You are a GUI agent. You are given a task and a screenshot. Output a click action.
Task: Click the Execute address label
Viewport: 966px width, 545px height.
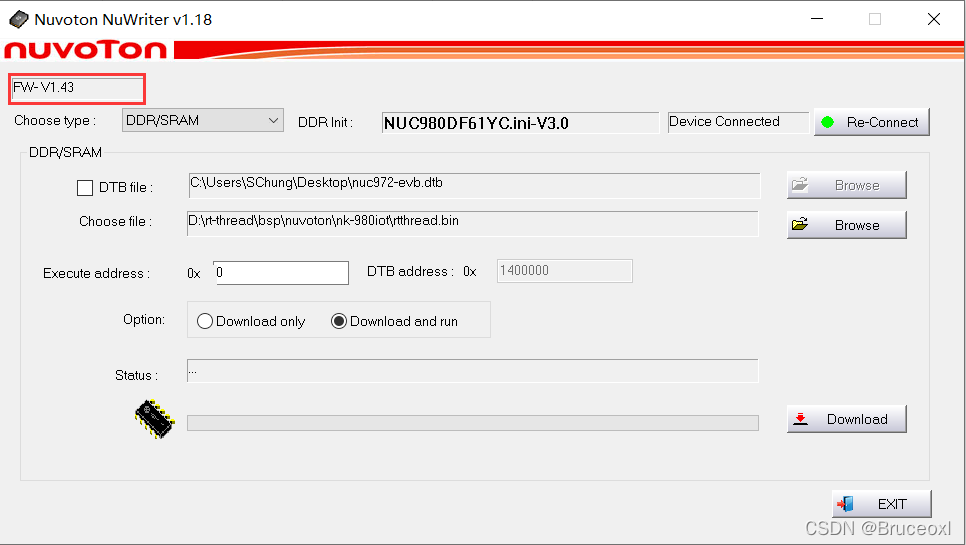(97, 273)
